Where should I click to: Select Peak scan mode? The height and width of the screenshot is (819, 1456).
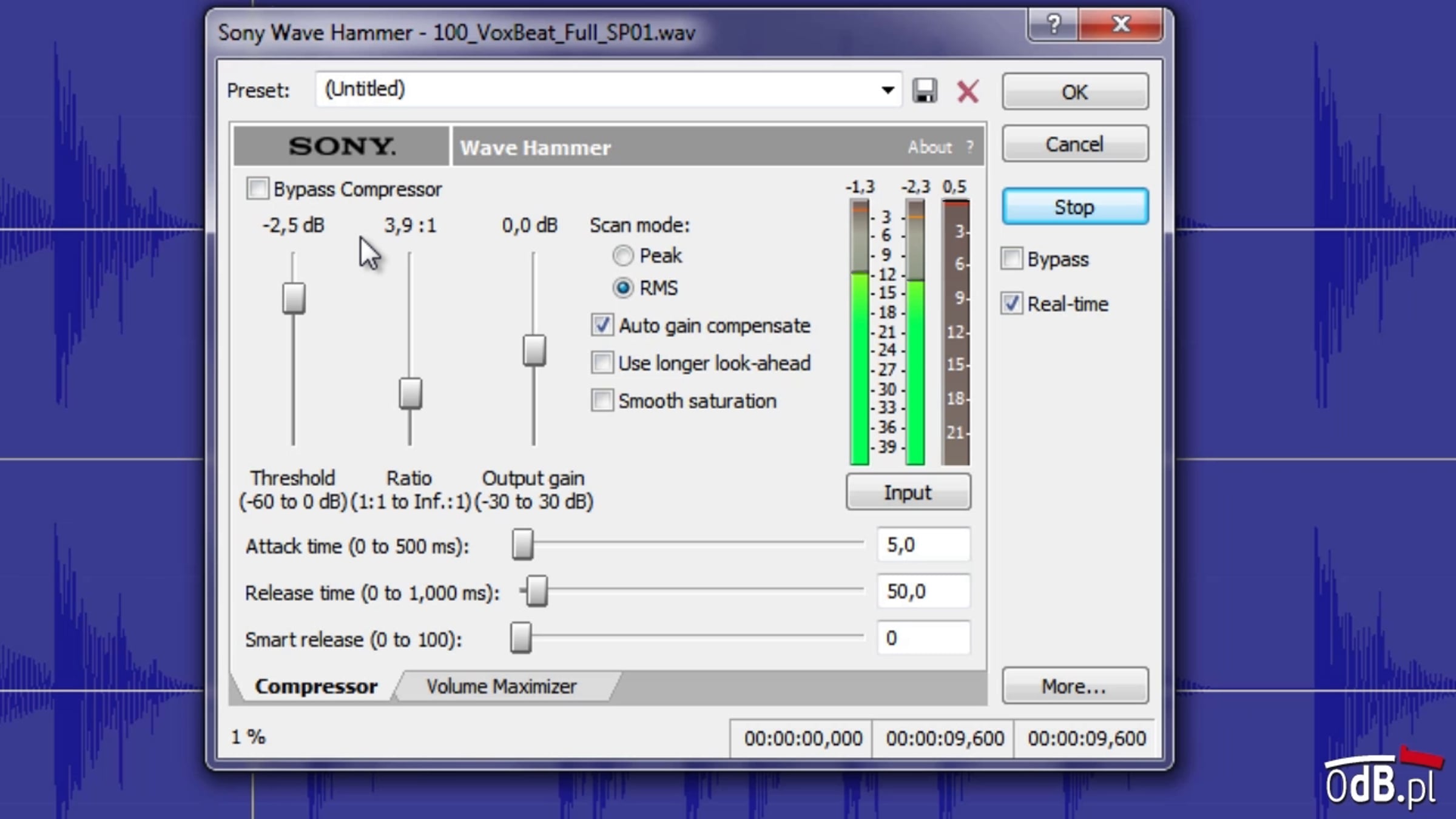pos(623,255)
